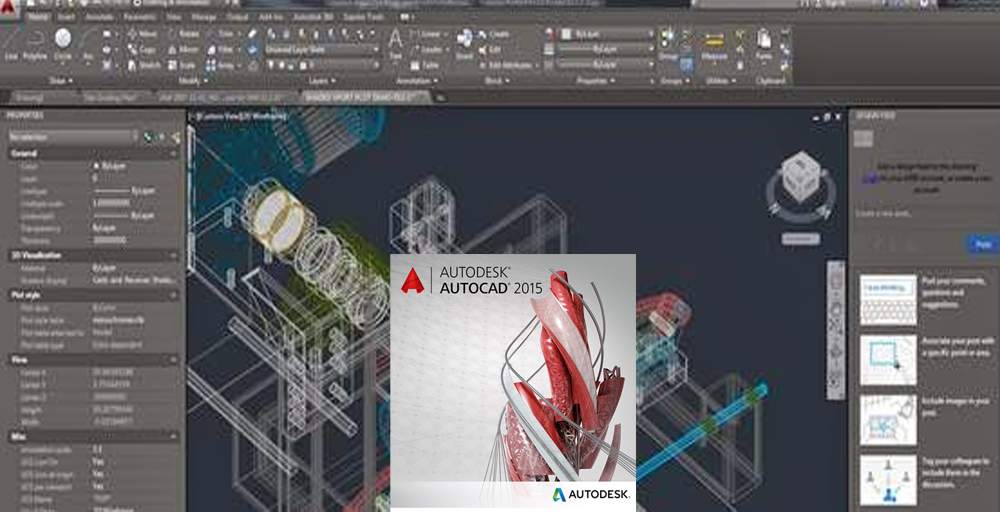
Task: Click the Measure utility tool
Action: point(713,45)
